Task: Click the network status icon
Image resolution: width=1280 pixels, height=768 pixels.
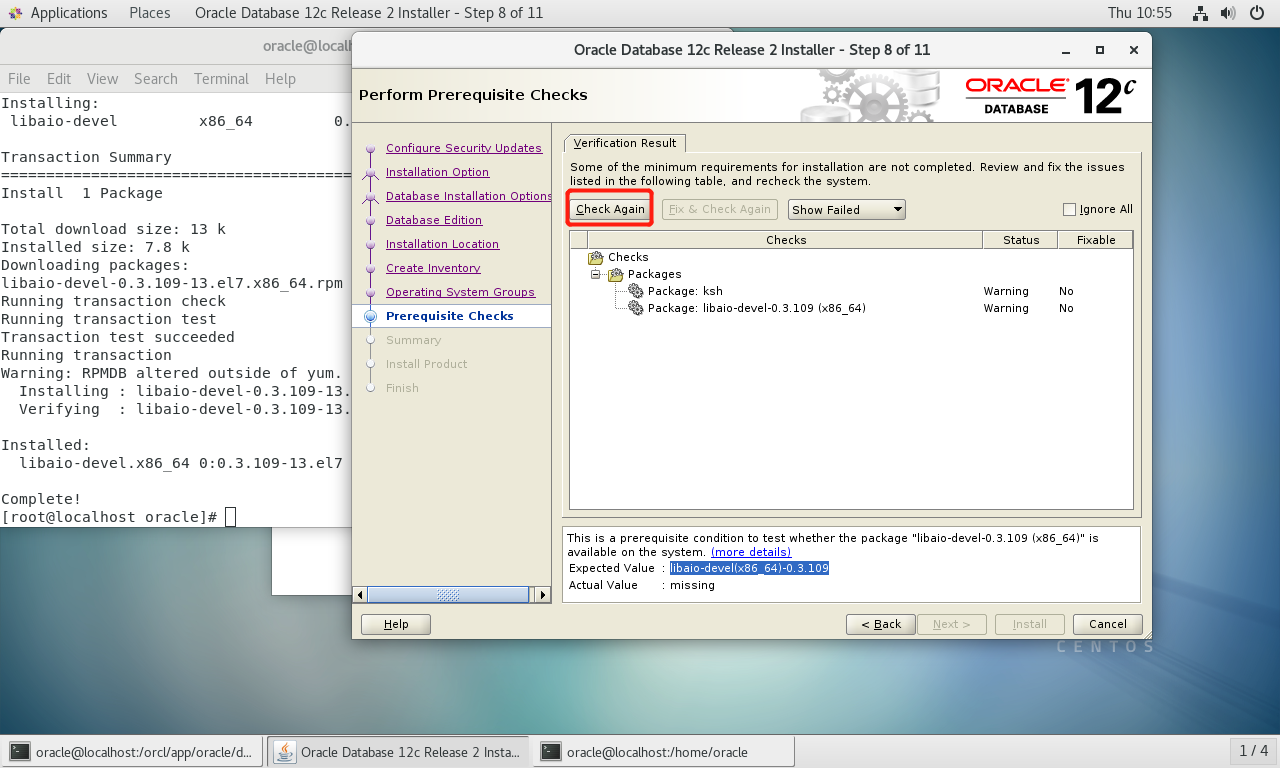Action: coord(1201,13)
